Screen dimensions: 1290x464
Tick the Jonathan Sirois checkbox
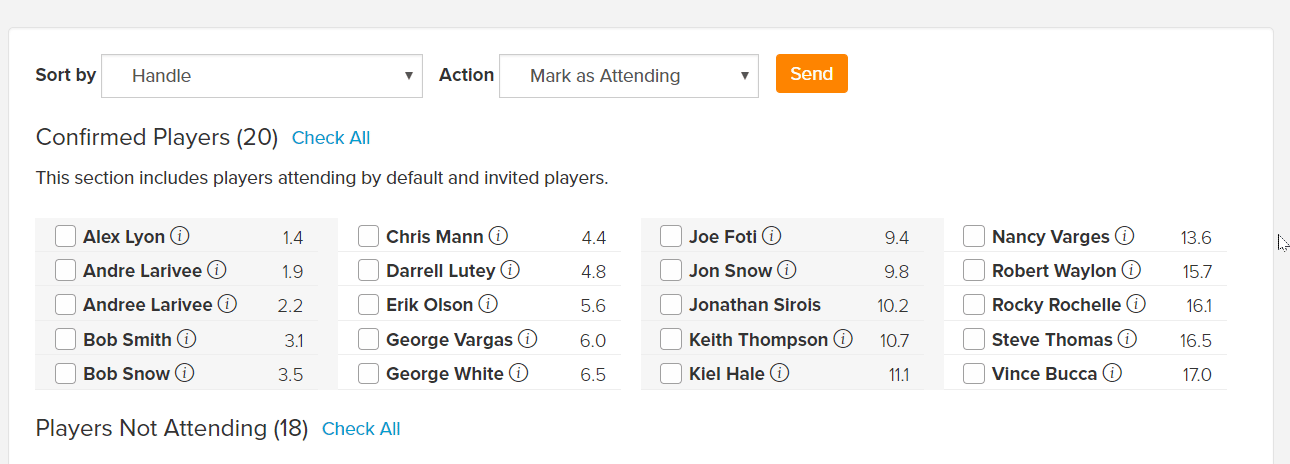click(x=672, y=305)
